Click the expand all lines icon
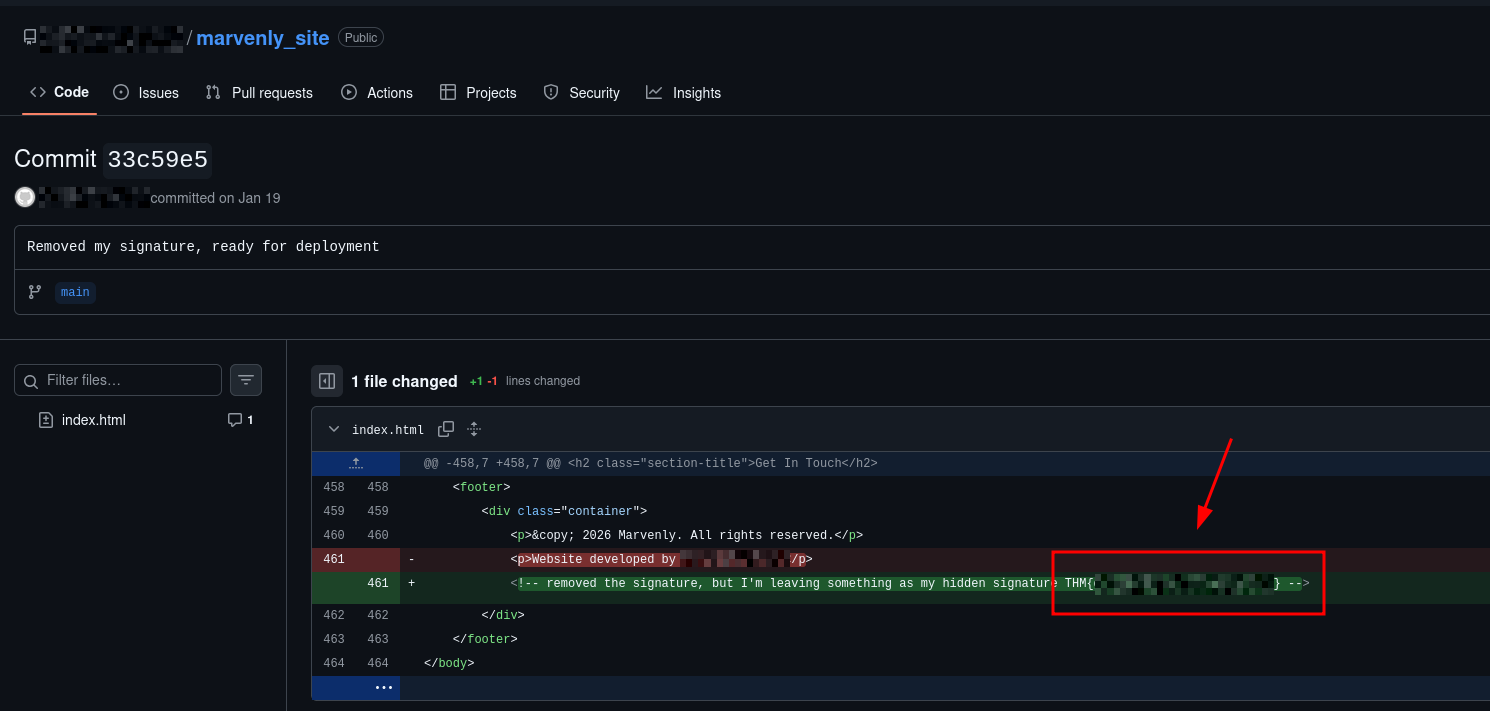 pyautogui.click(x=474, y=429)
